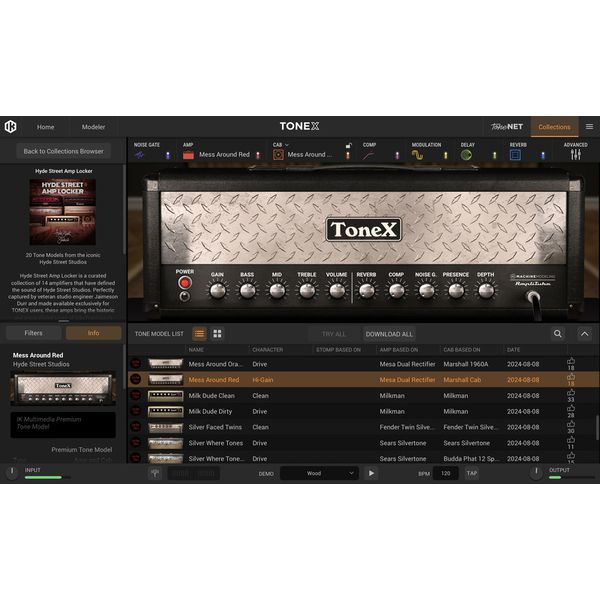Screen dimensions: 600x600
Task: Toggle Reverb on/off LED
Action: pos(543,155)
